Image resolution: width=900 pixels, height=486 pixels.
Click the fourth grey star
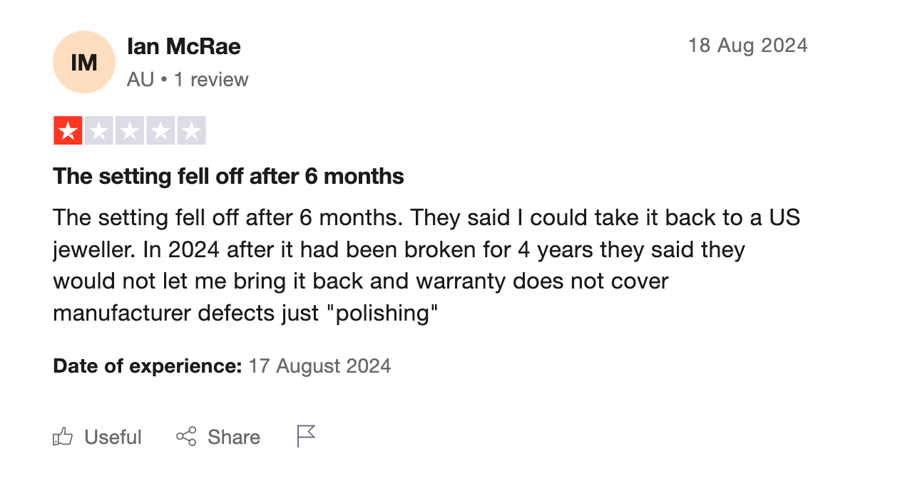161,131
